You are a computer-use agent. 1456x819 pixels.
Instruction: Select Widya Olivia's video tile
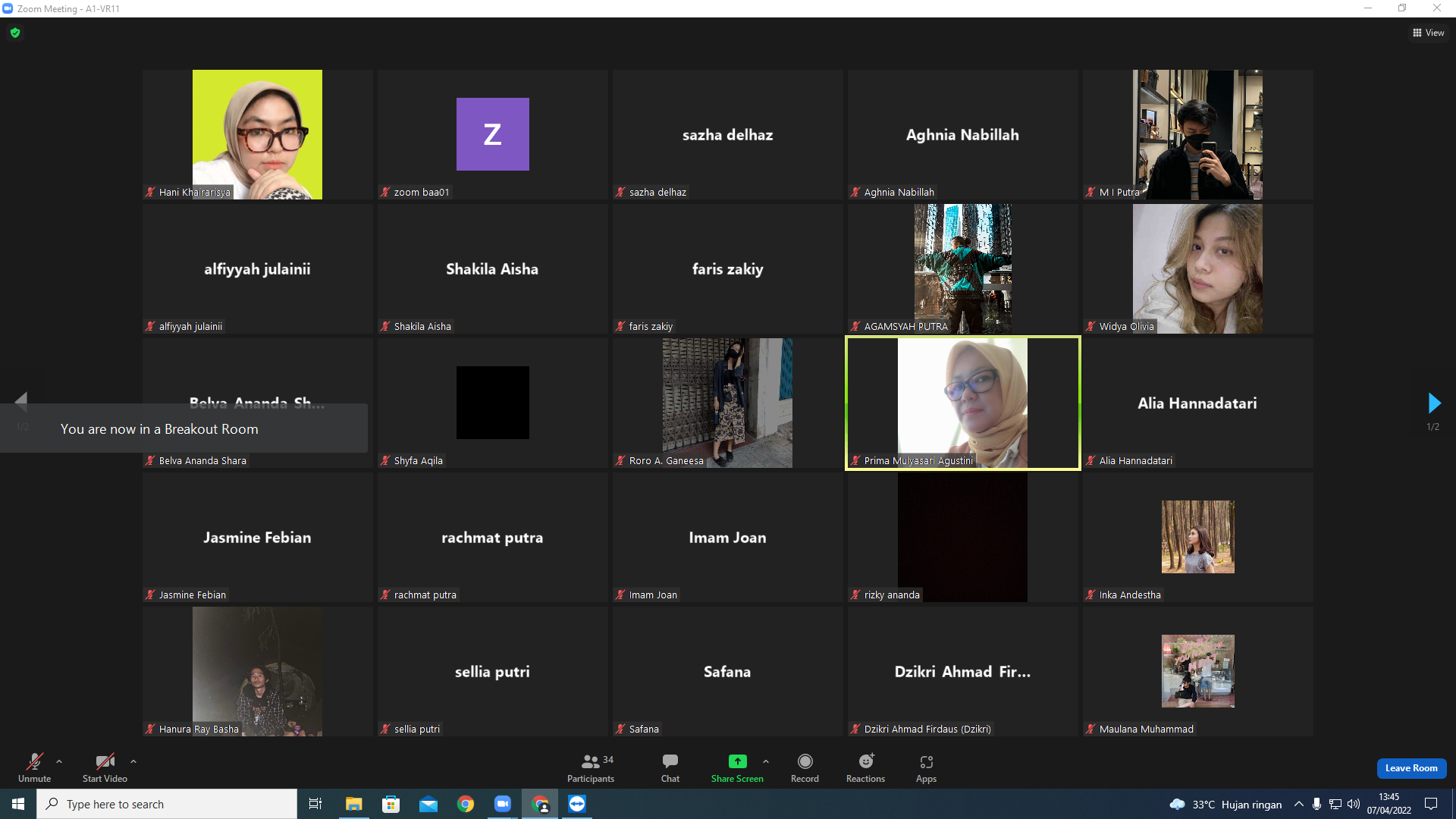pos(1197,268)
